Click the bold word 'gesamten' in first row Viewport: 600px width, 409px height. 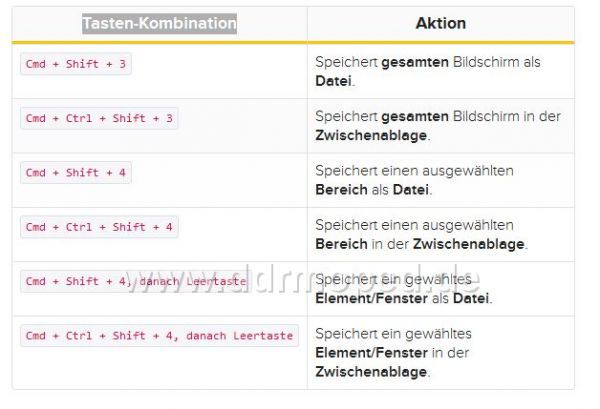pos(415,62)
